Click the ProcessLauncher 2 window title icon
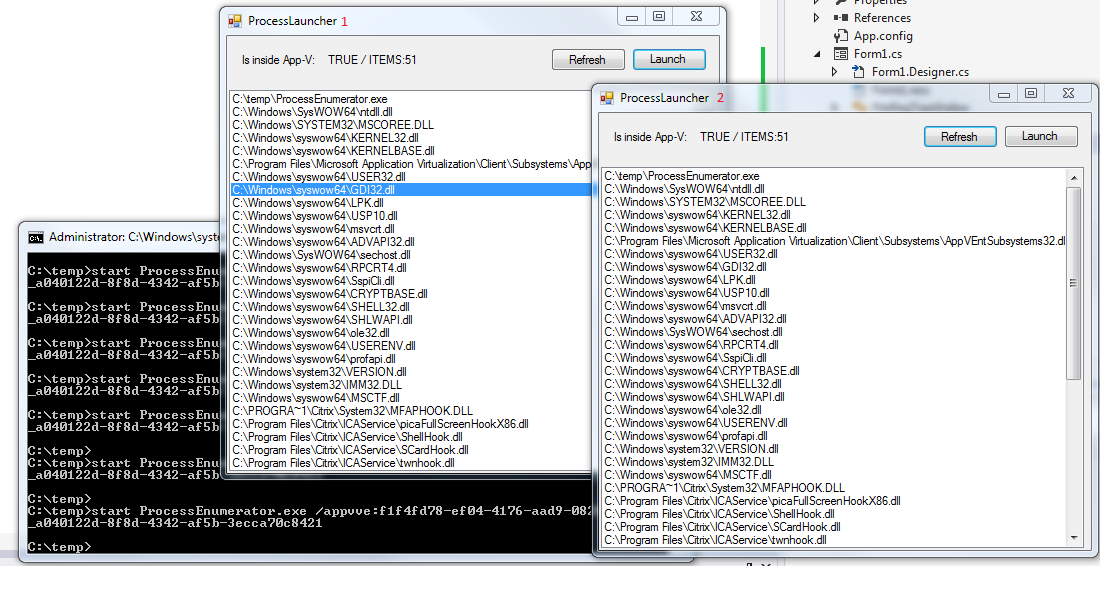This screenshot has width=1100, height=614. [x=607, y=98]
